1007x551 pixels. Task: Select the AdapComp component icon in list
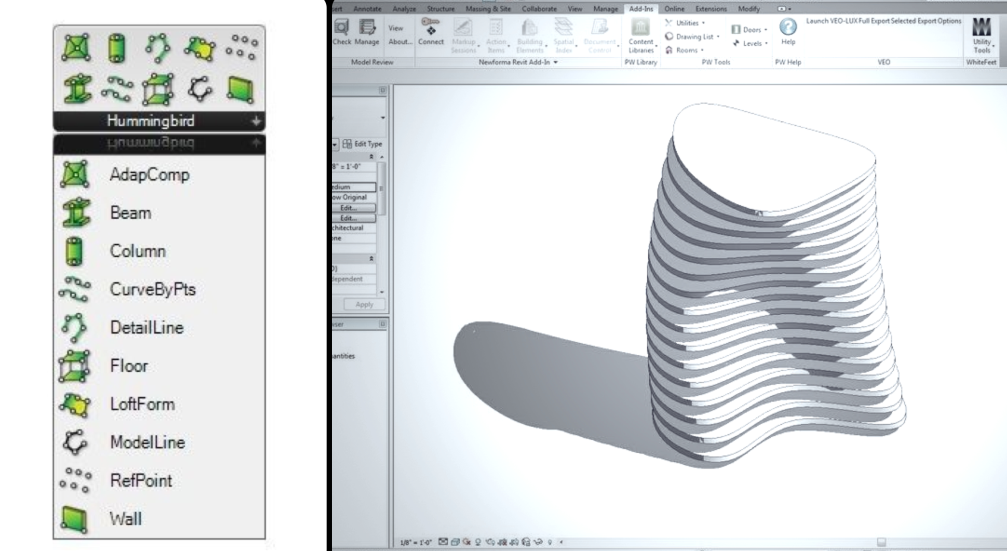[75, 175]
